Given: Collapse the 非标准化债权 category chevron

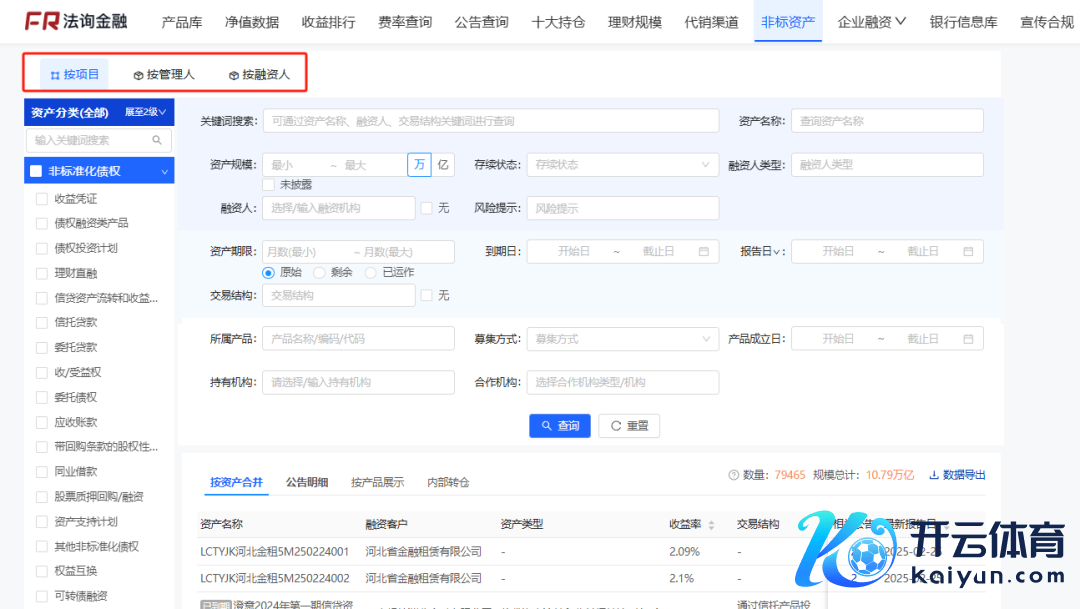Looking at the screenshot, I should (x=164, y=172).
